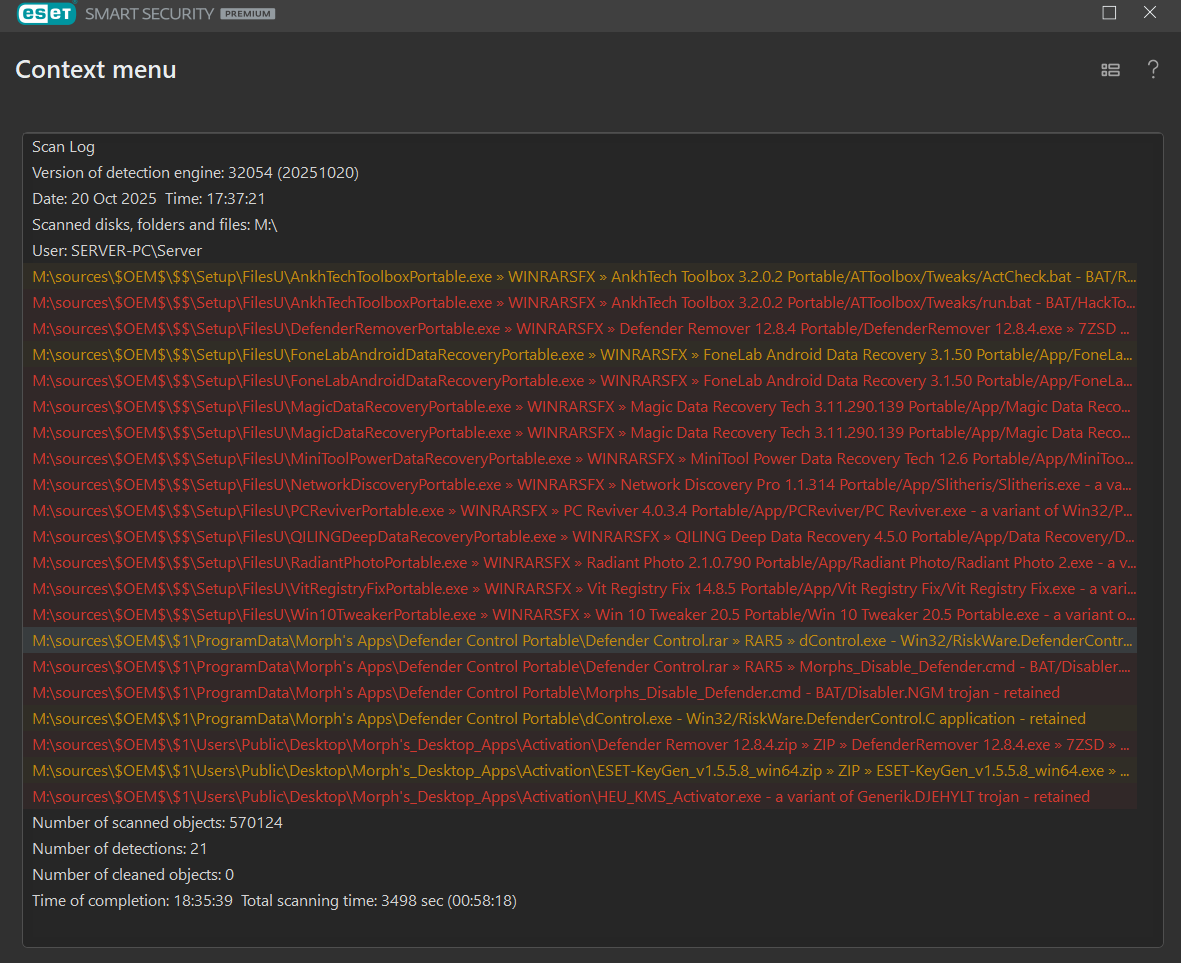Image resolution: width=1181 pixels, height=963 pixels.
Task: Open the list view options icon
Action: click(x=1110, y=69)
